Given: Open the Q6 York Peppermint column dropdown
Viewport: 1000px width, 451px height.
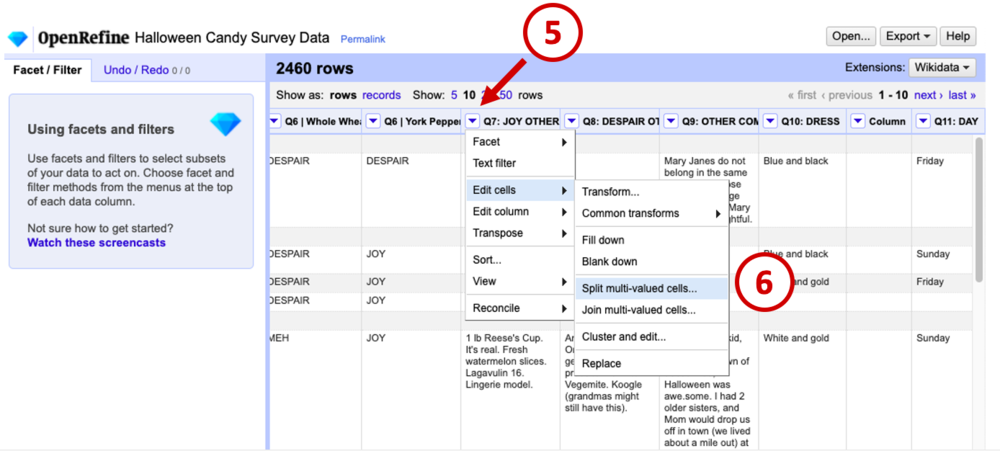Looking at the screenshot, I should (x=374, y=121).
